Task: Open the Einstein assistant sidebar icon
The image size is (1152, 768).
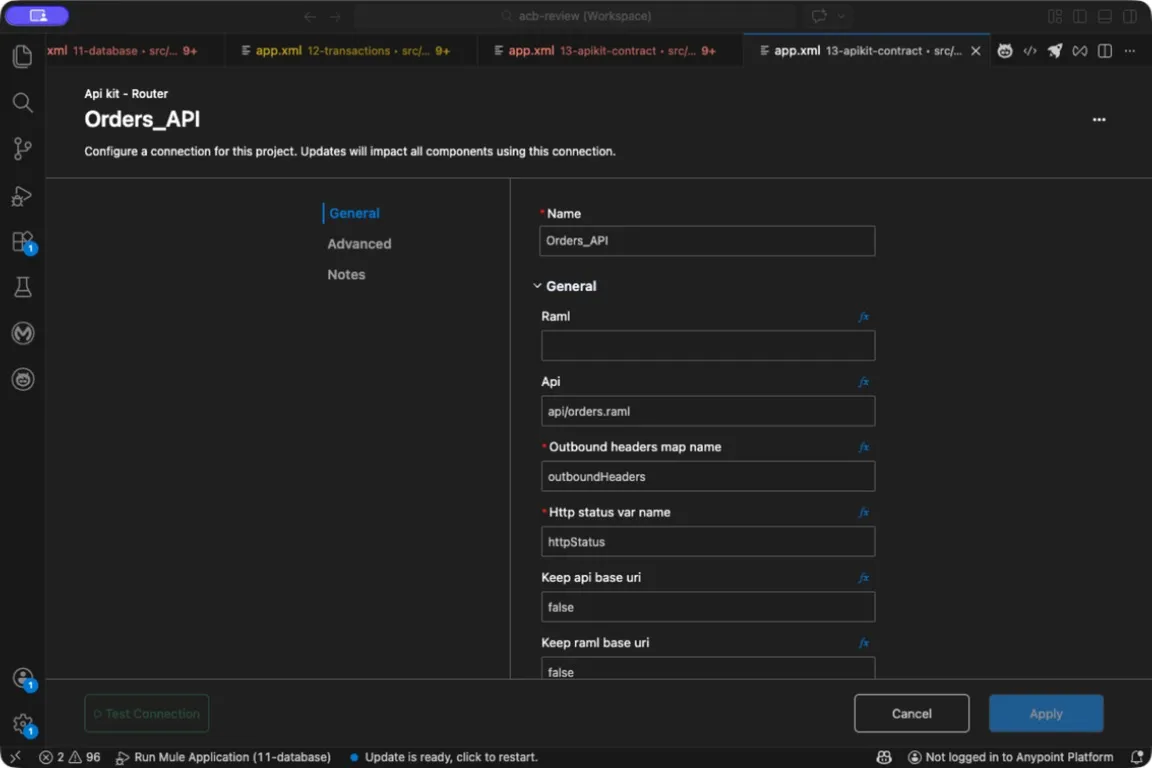Action: pos(22,380)
